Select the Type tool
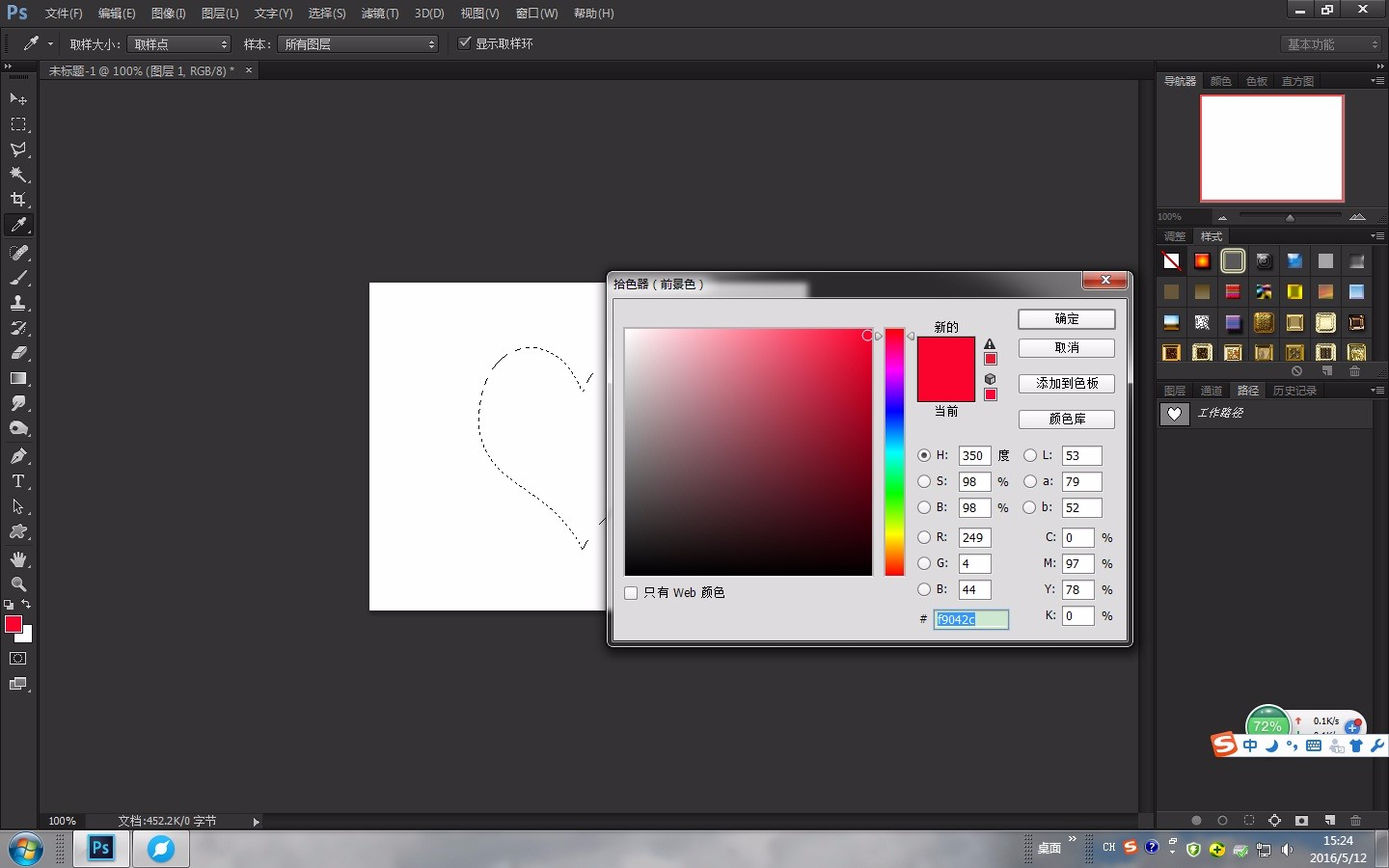Image resolution: width=1389 pixels, height=868 pixels. tap(18, 481)
